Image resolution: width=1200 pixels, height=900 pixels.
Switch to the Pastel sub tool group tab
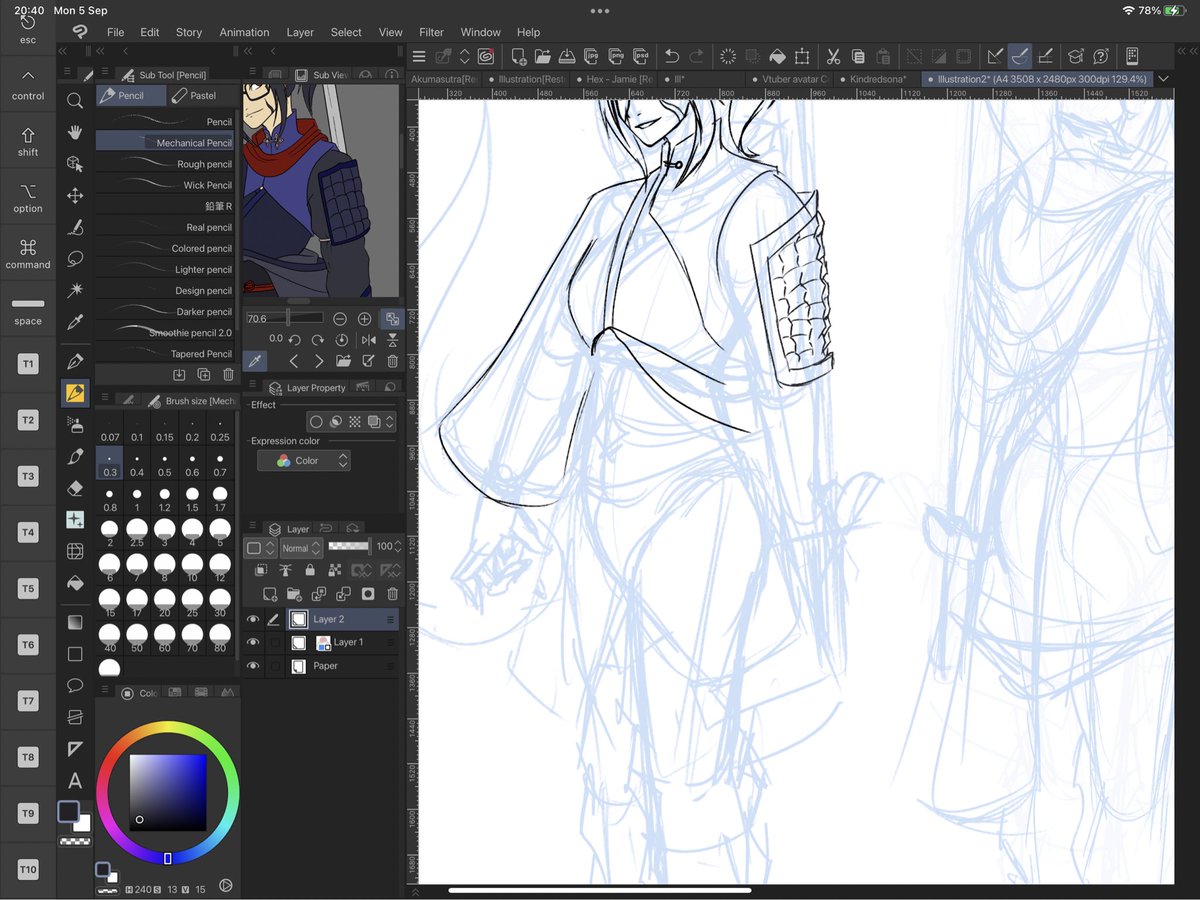[201, 95]
